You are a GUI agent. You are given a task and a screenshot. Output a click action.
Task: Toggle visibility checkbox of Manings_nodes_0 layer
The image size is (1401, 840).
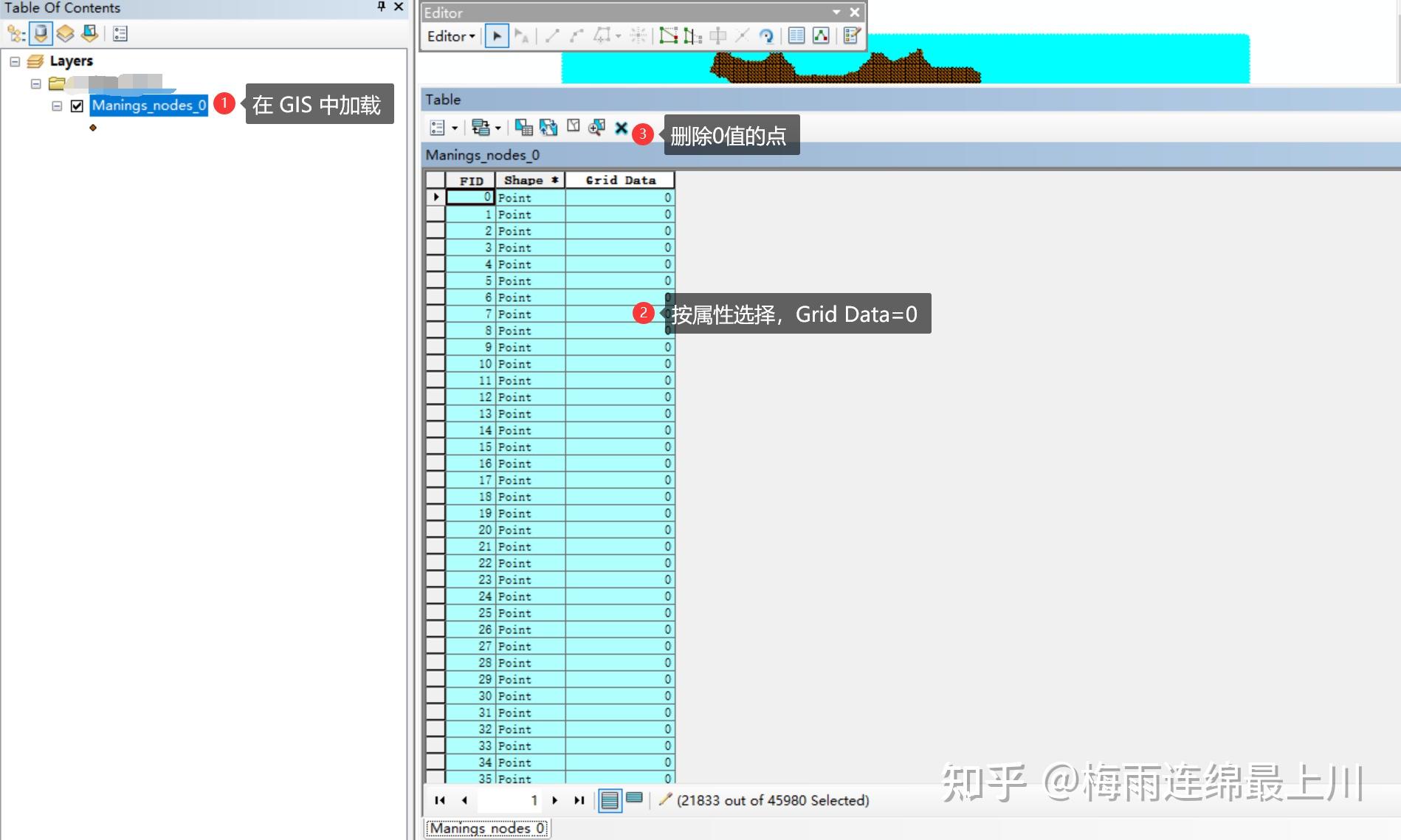77,105
